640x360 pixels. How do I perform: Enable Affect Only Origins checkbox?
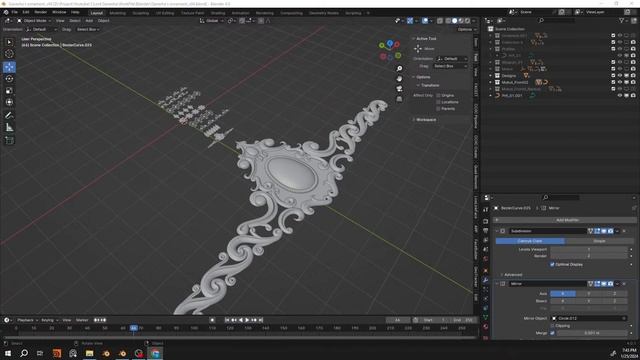[x=438, y=96]
